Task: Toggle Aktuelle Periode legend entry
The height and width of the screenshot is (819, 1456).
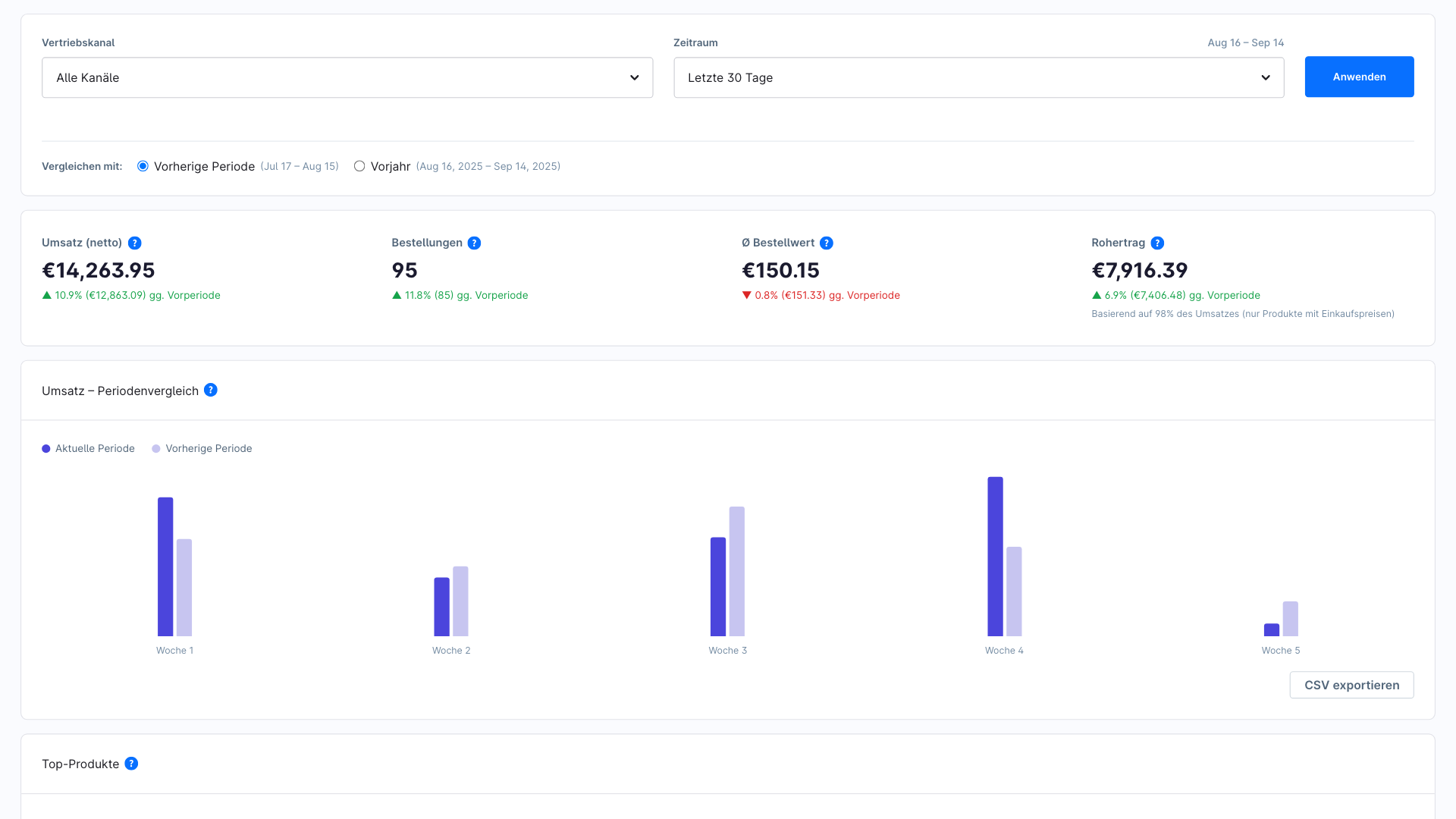Action: click(x=88, y=448)
